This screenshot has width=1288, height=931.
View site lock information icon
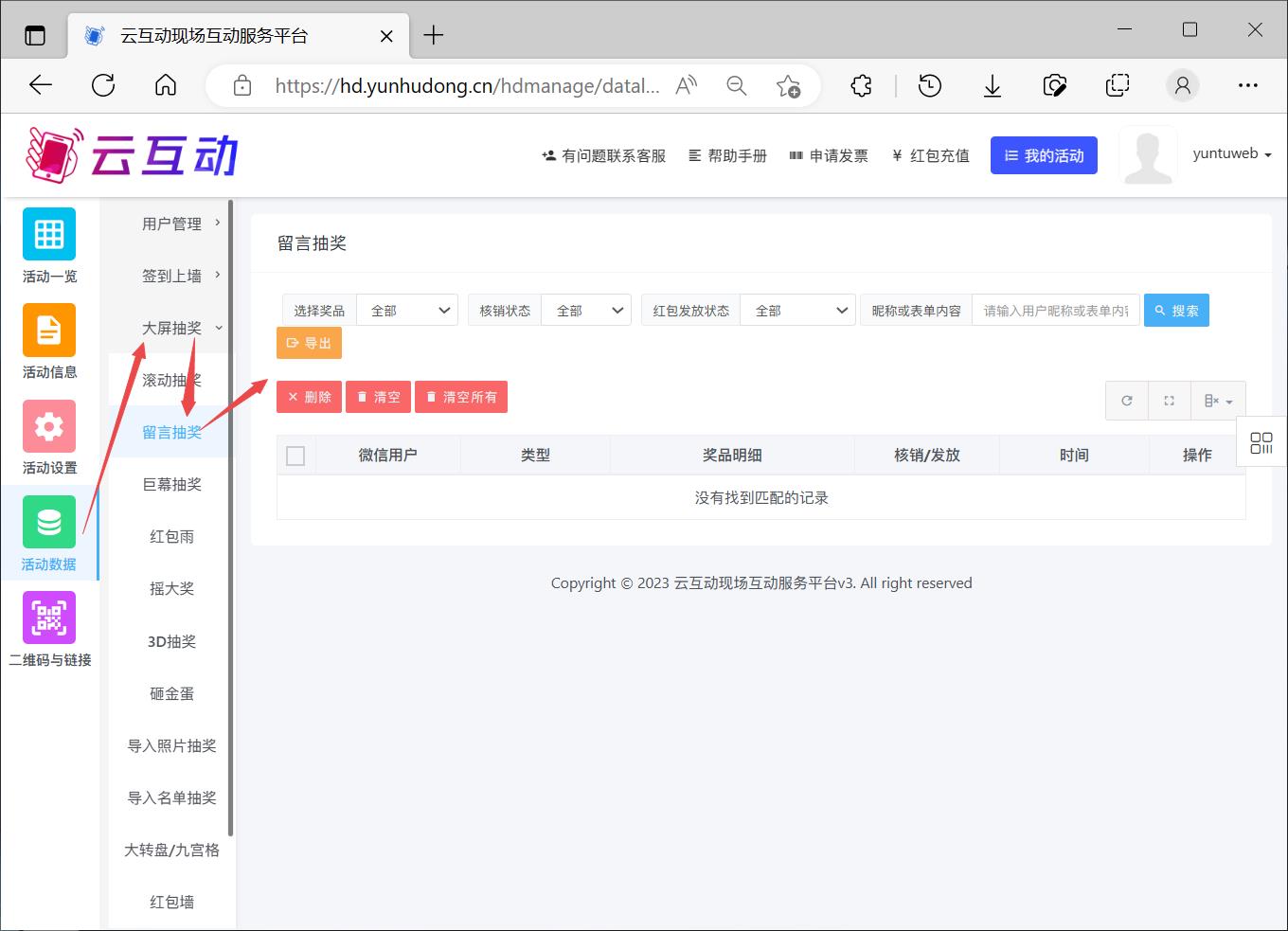pos(242,86)
